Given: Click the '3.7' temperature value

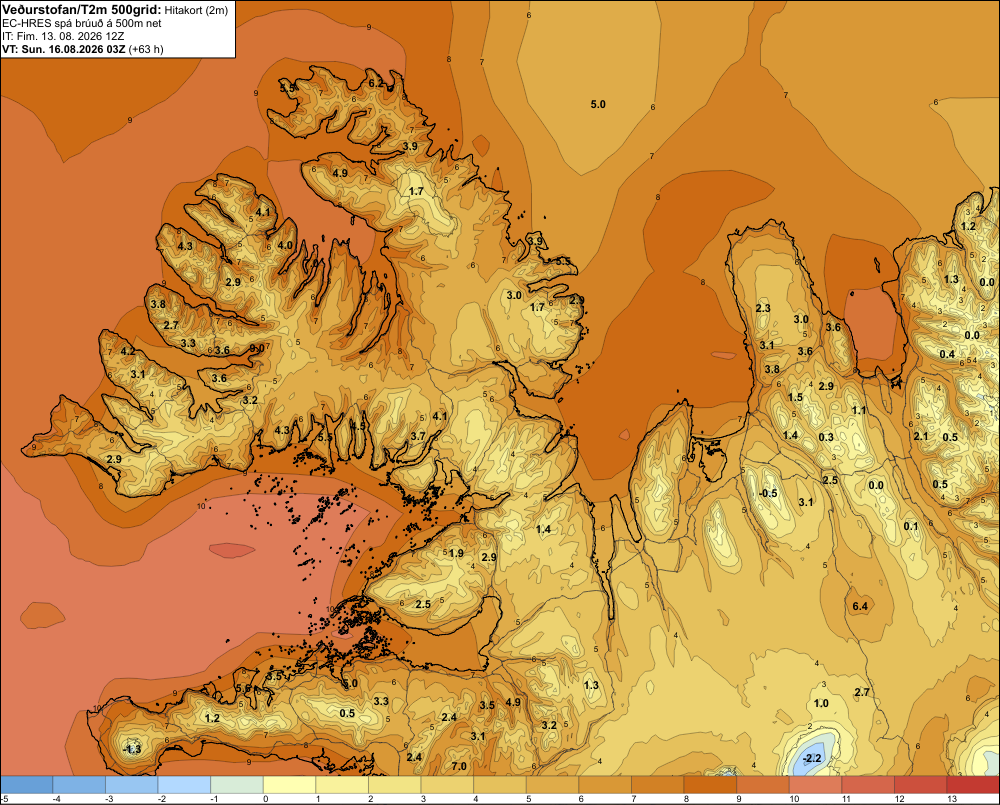Looking at the screenshot, I should click(x=418, y=436).
